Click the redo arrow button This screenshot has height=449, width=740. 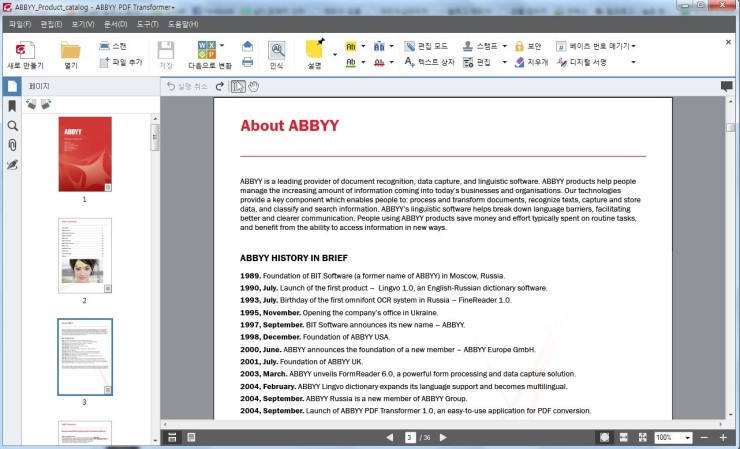pyautogui.click(x=219, y=86)
